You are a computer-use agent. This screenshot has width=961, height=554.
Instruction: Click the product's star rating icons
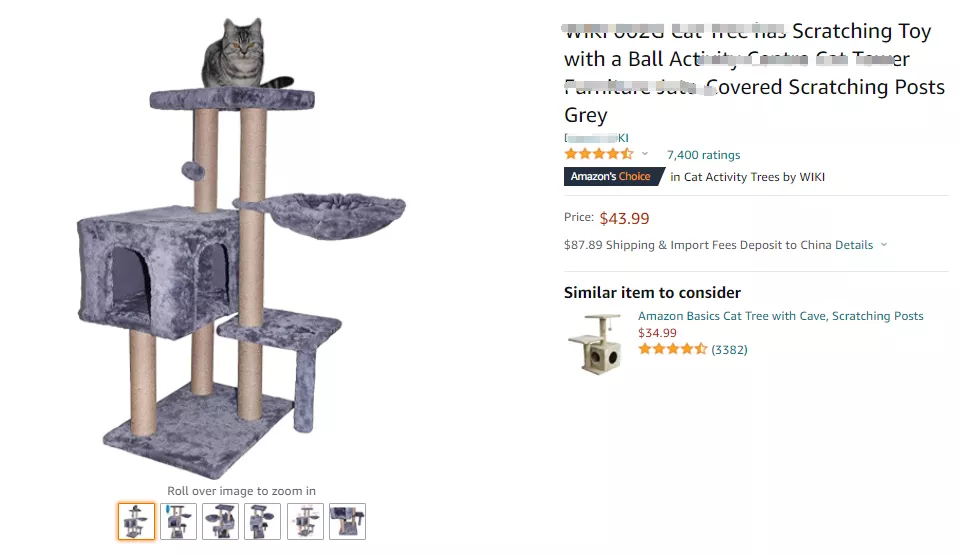coord(598,154)
